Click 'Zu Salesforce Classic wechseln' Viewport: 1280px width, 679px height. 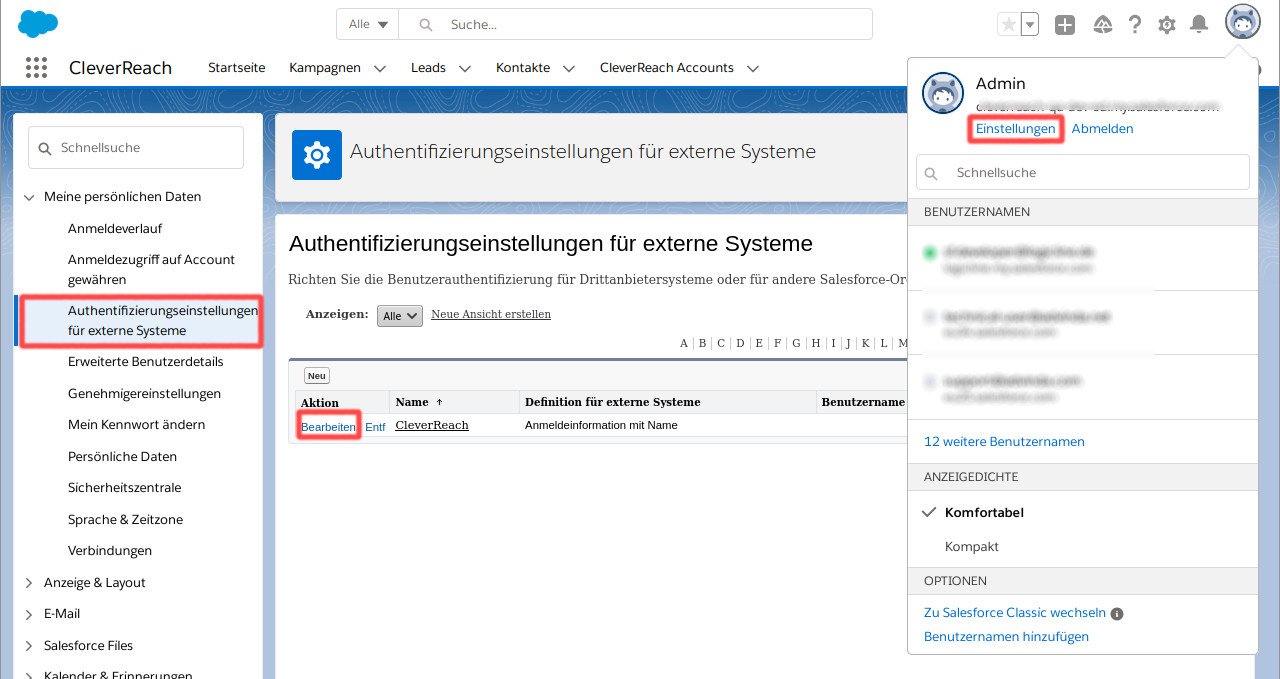click(1015, 613)
